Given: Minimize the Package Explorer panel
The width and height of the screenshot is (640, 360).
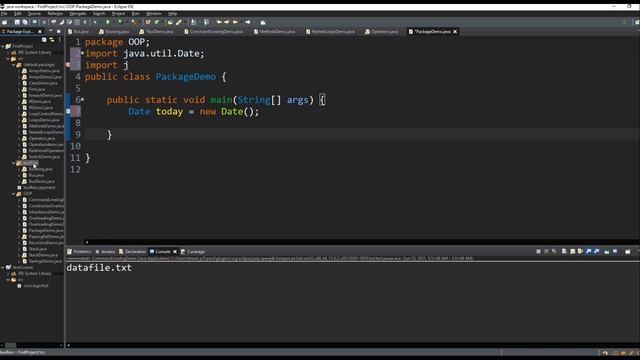Looking at the screenshot, I should [51, 31].
